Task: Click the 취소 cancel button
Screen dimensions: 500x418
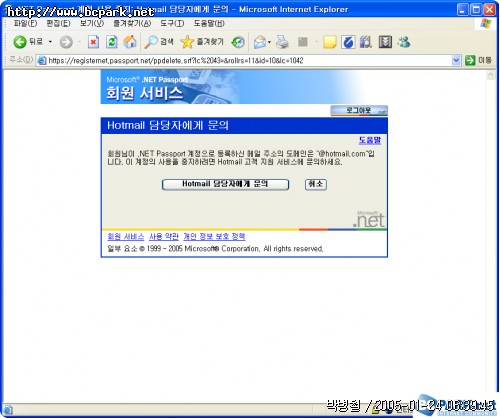Action: click(x=316, y=184)
